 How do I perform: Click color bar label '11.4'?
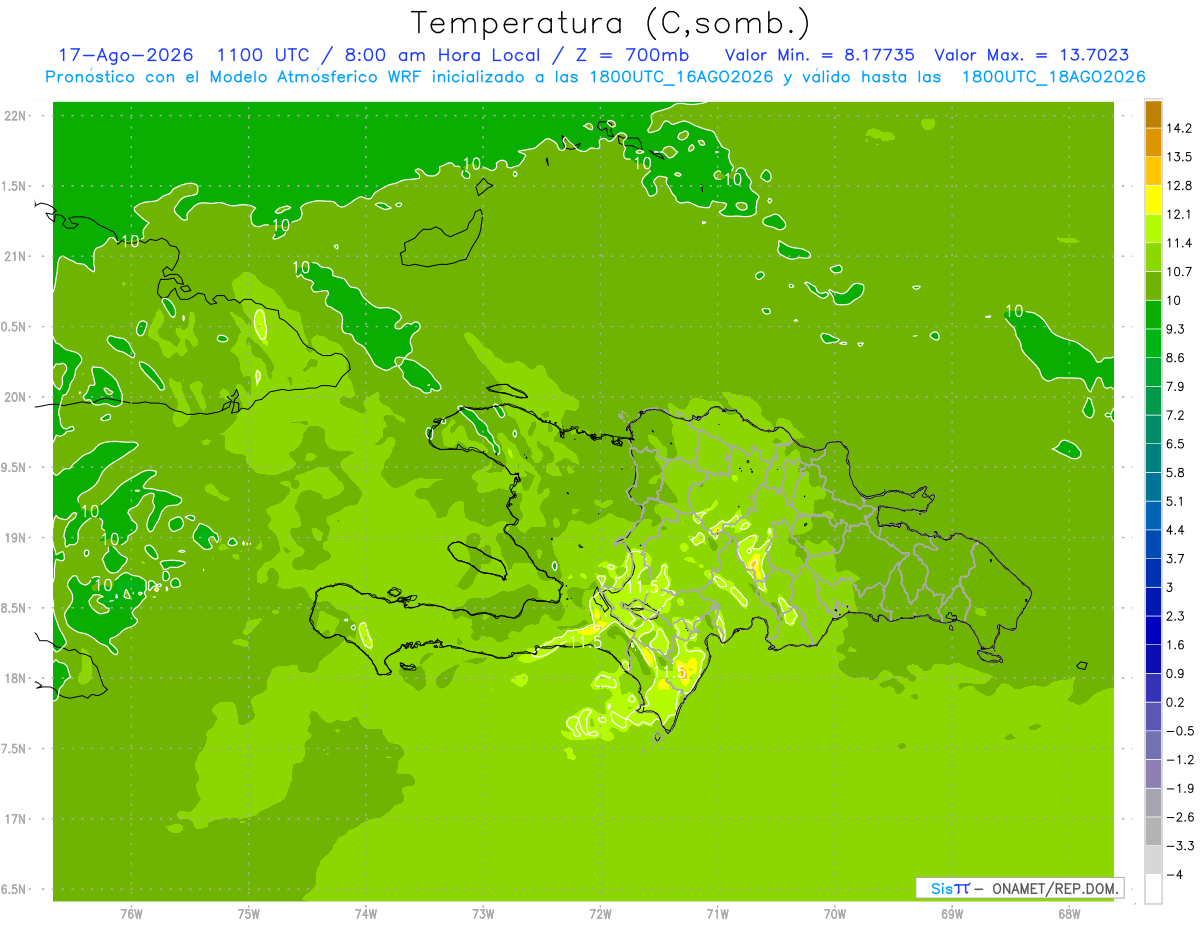click(1179, 243)
